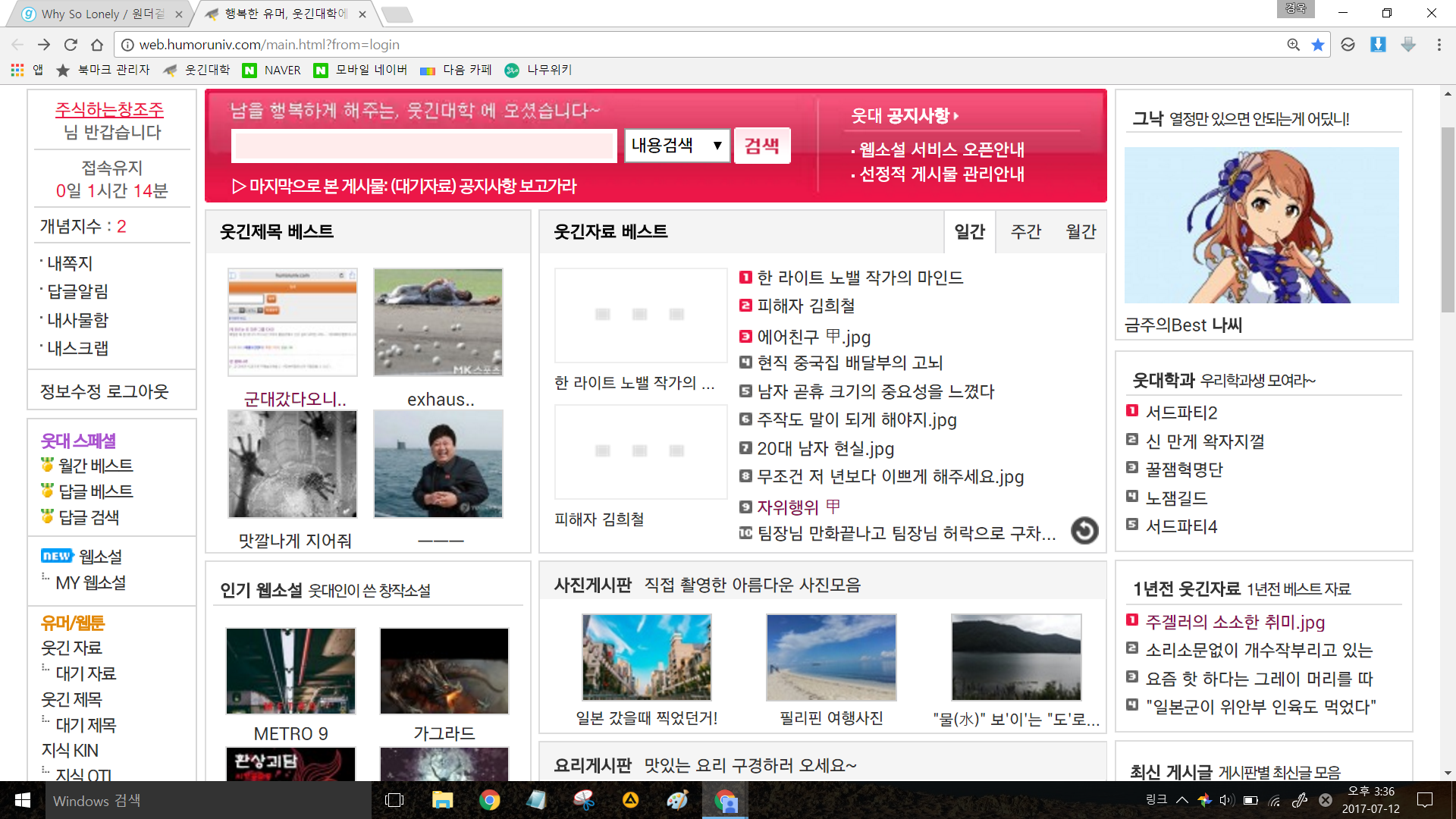Open the apps grid bookmark icon
This screenshot has height=819, width=1456.
coord(17,70)
